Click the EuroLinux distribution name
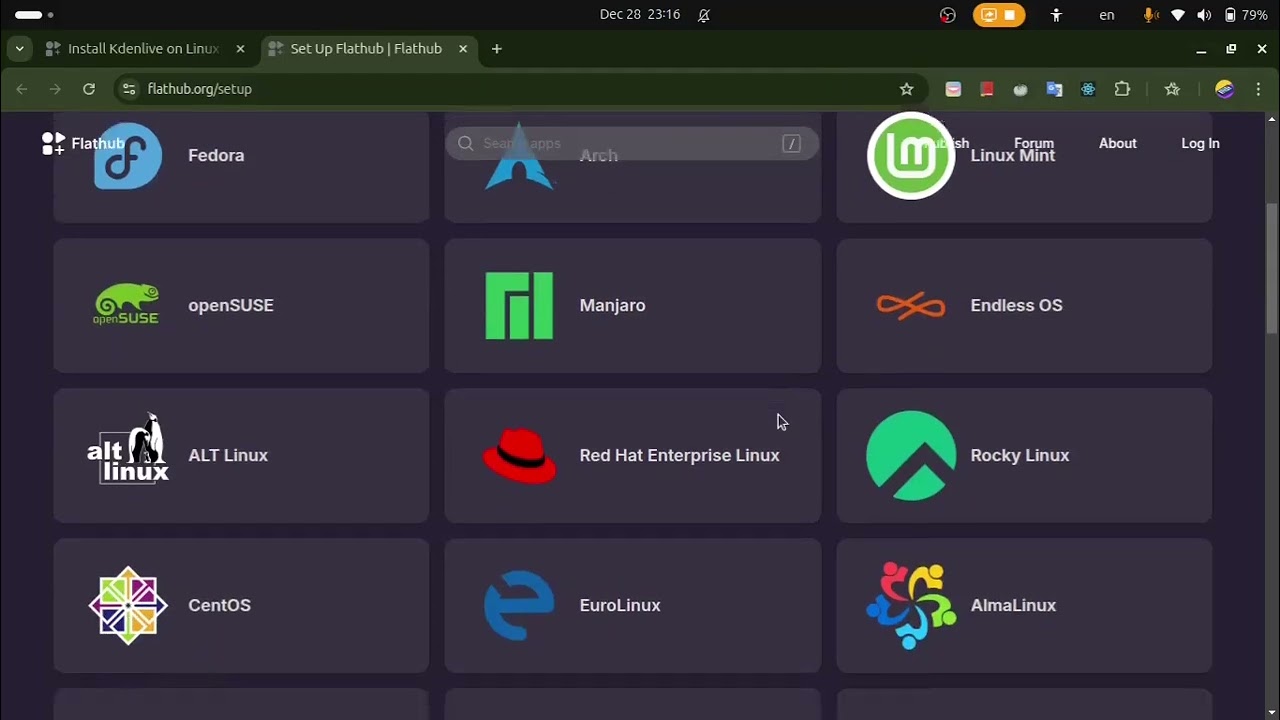 click(620, 605)
